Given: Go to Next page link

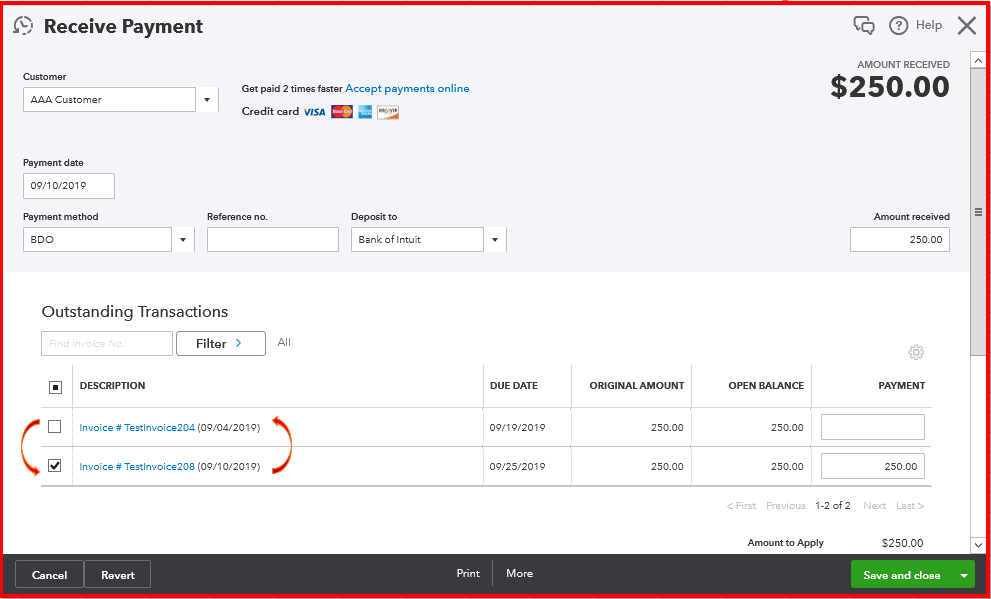Looking at the screenshot, I should 875,506.
